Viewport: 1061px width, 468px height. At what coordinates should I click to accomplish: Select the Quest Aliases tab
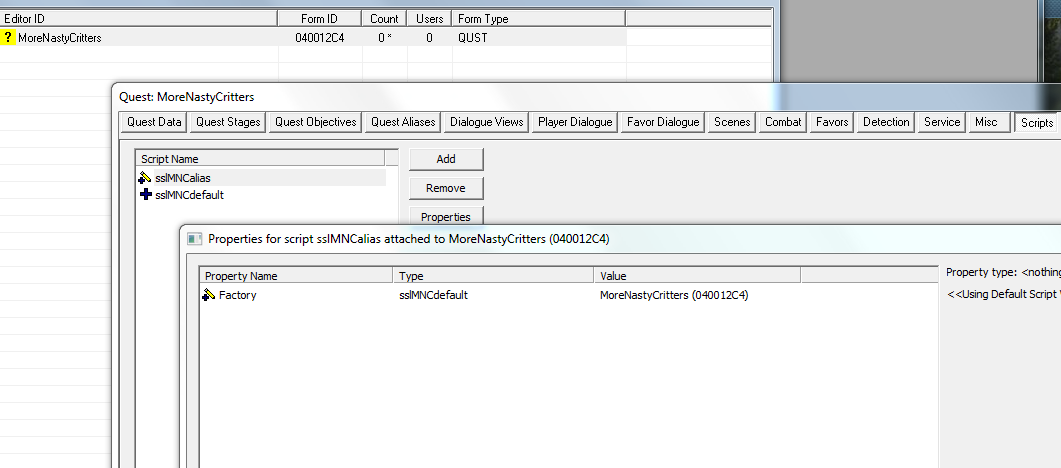point(403,122)
